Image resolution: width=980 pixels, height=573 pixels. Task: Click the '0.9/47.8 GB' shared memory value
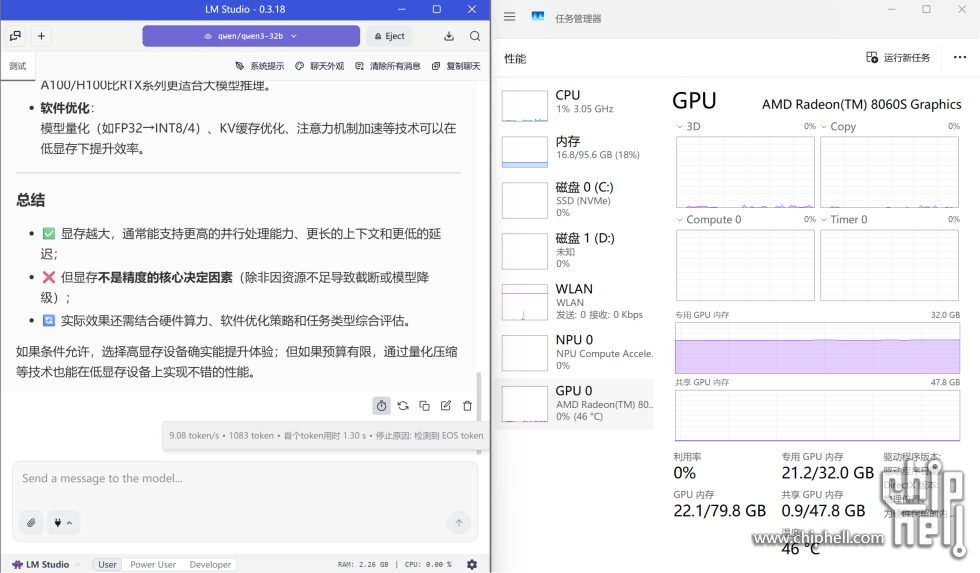tap(823, 511)
